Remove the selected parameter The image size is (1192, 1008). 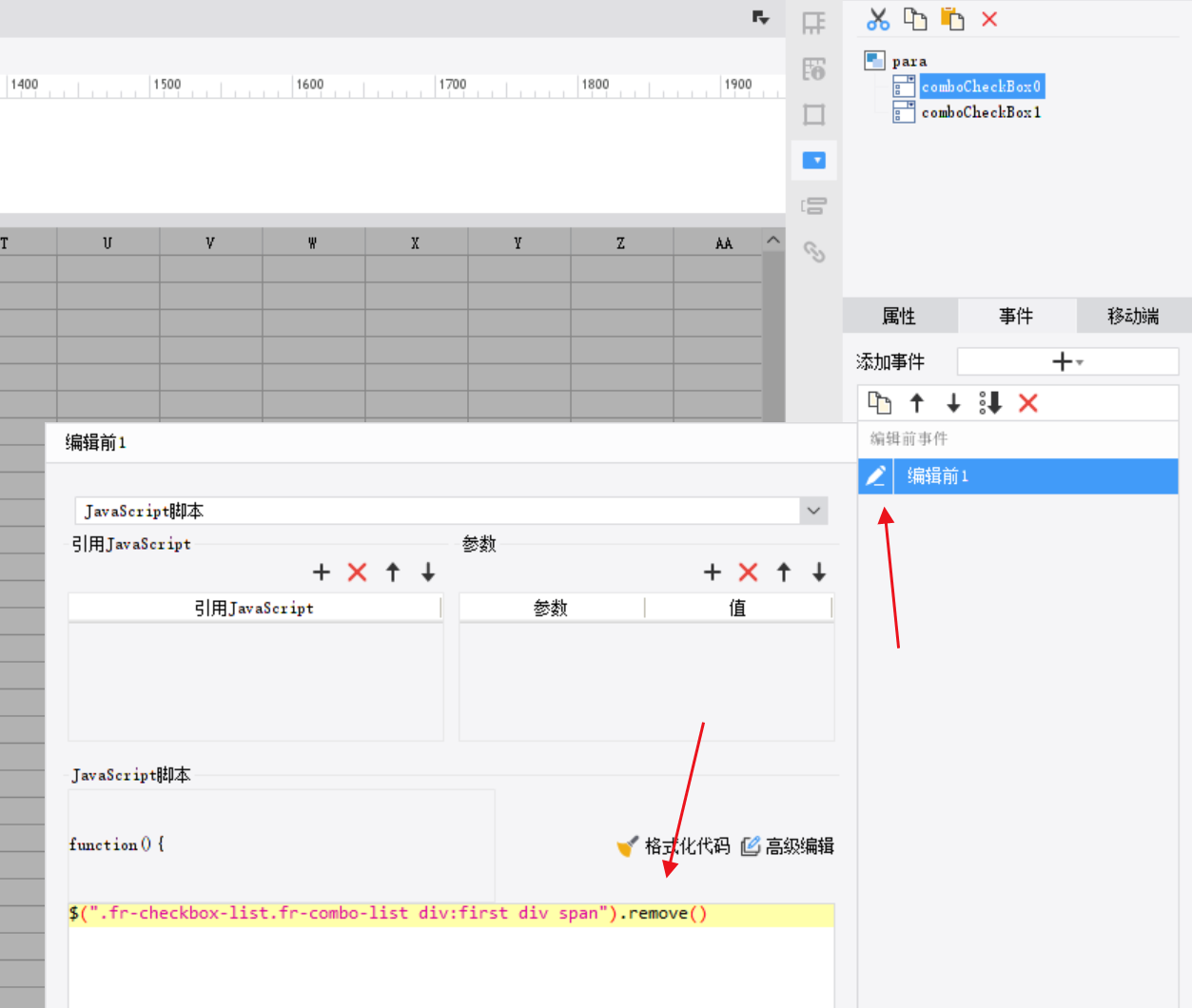tap(748, 572)
